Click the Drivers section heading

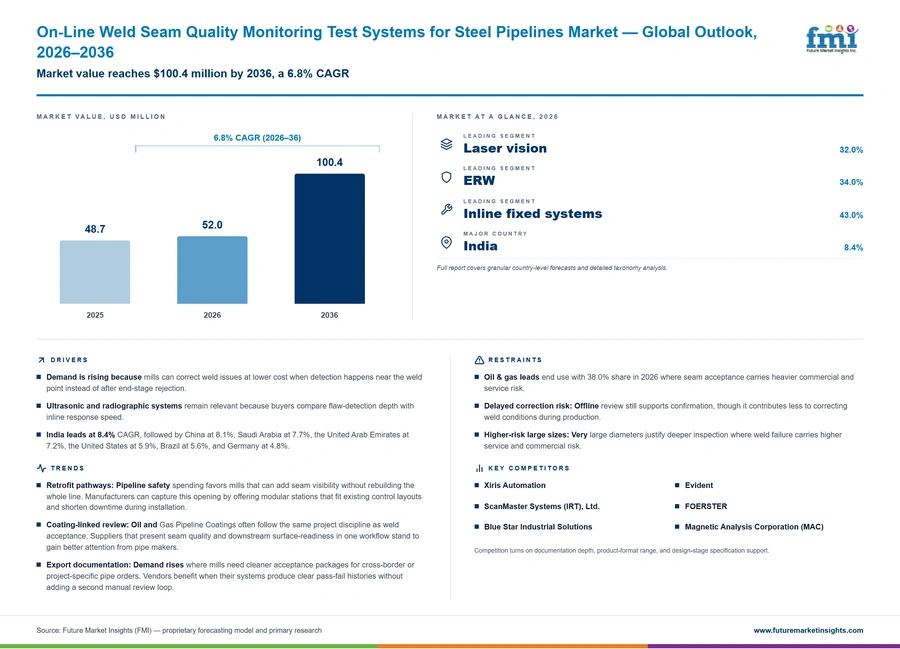point(69,360)
